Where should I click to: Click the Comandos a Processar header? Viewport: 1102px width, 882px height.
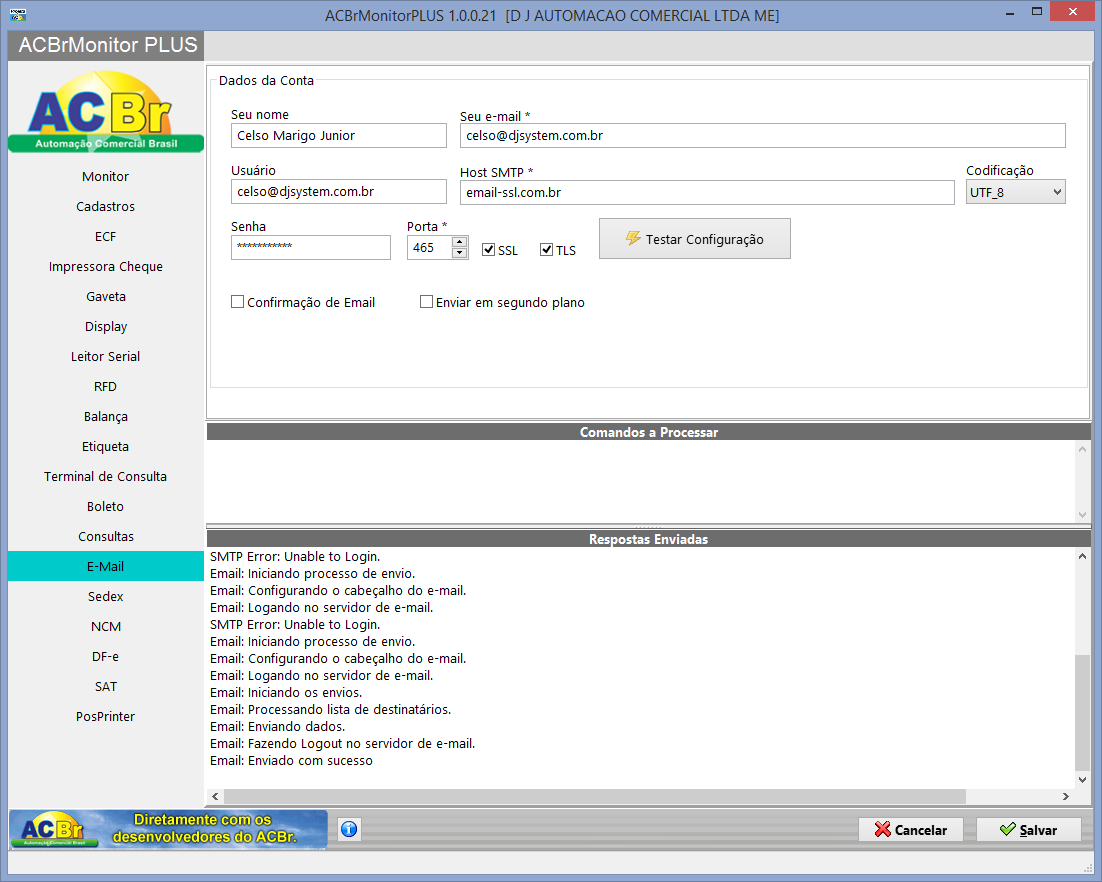pos(648,432)
